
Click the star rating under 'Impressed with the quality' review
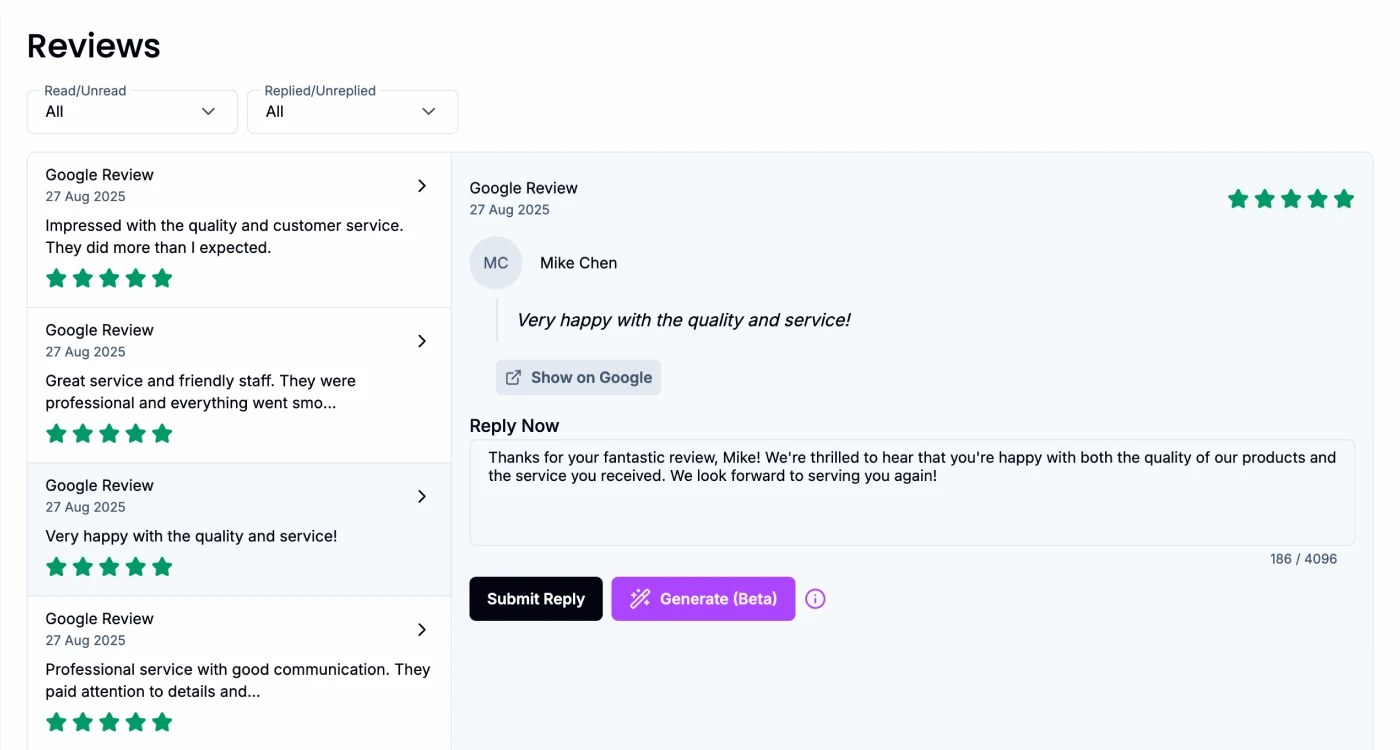point(109,278)
